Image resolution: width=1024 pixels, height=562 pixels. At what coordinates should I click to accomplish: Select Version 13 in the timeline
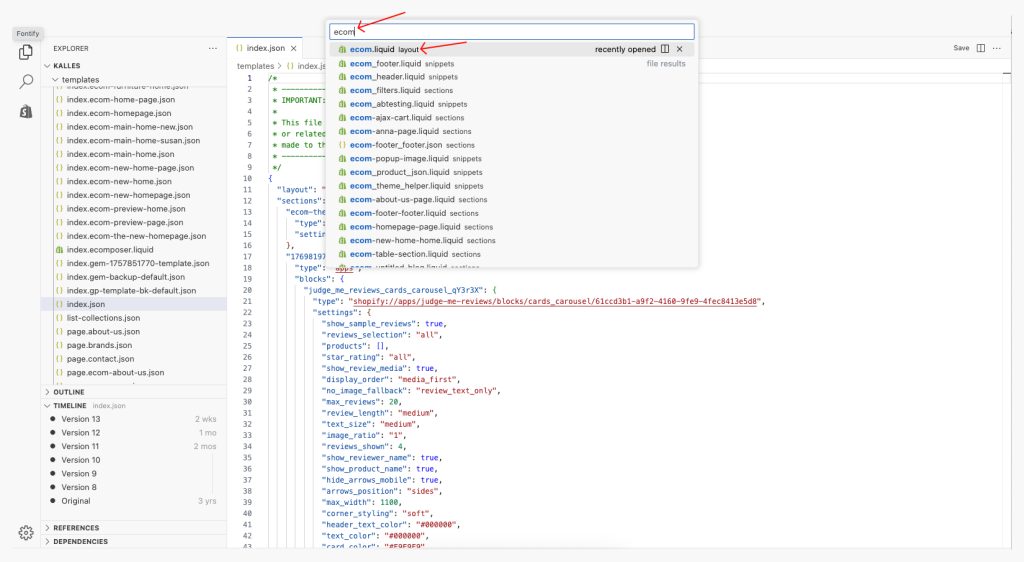[x=81, y=419]
